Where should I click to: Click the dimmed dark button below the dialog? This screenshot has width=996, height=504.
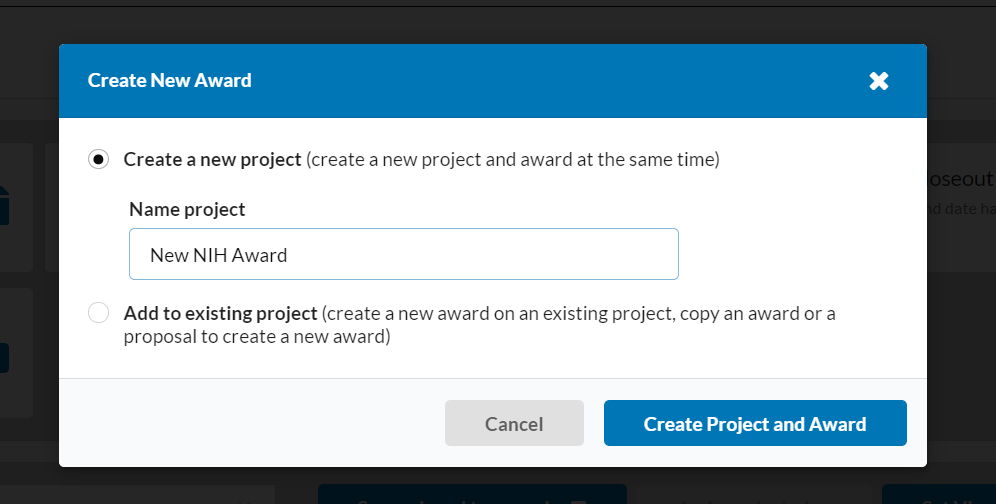pyautogui.click(x=472, y=494)
